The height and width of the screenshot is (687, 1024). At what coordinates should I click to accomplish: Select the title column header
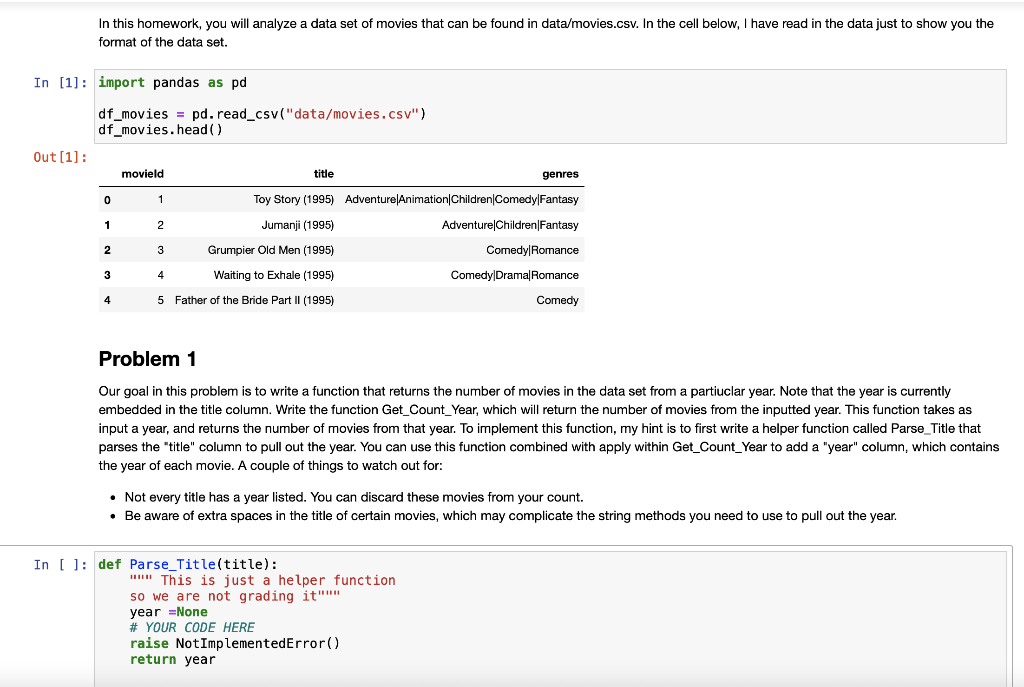point(323,173)
